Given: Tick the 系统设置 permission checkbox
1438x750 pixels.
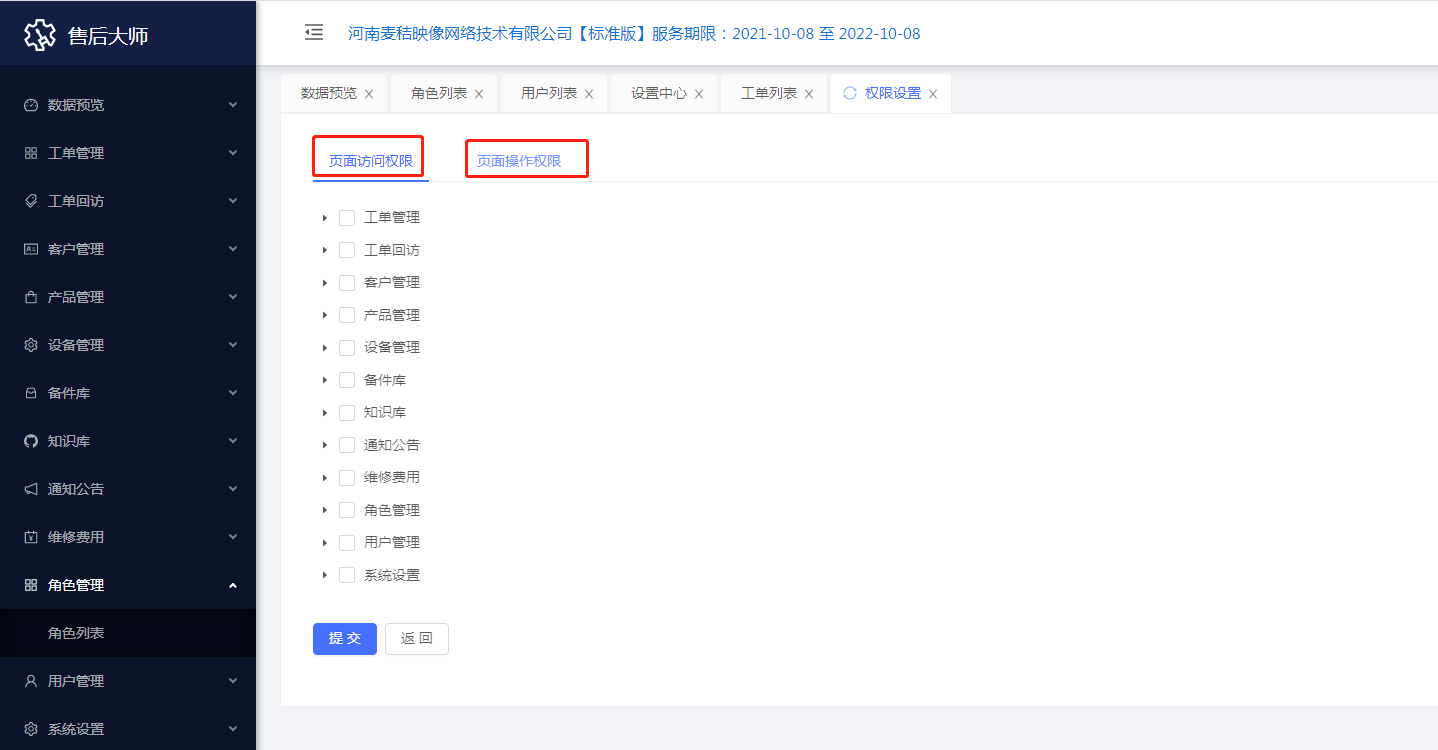Looking at the screenshot, I should (x=347, y=575).
